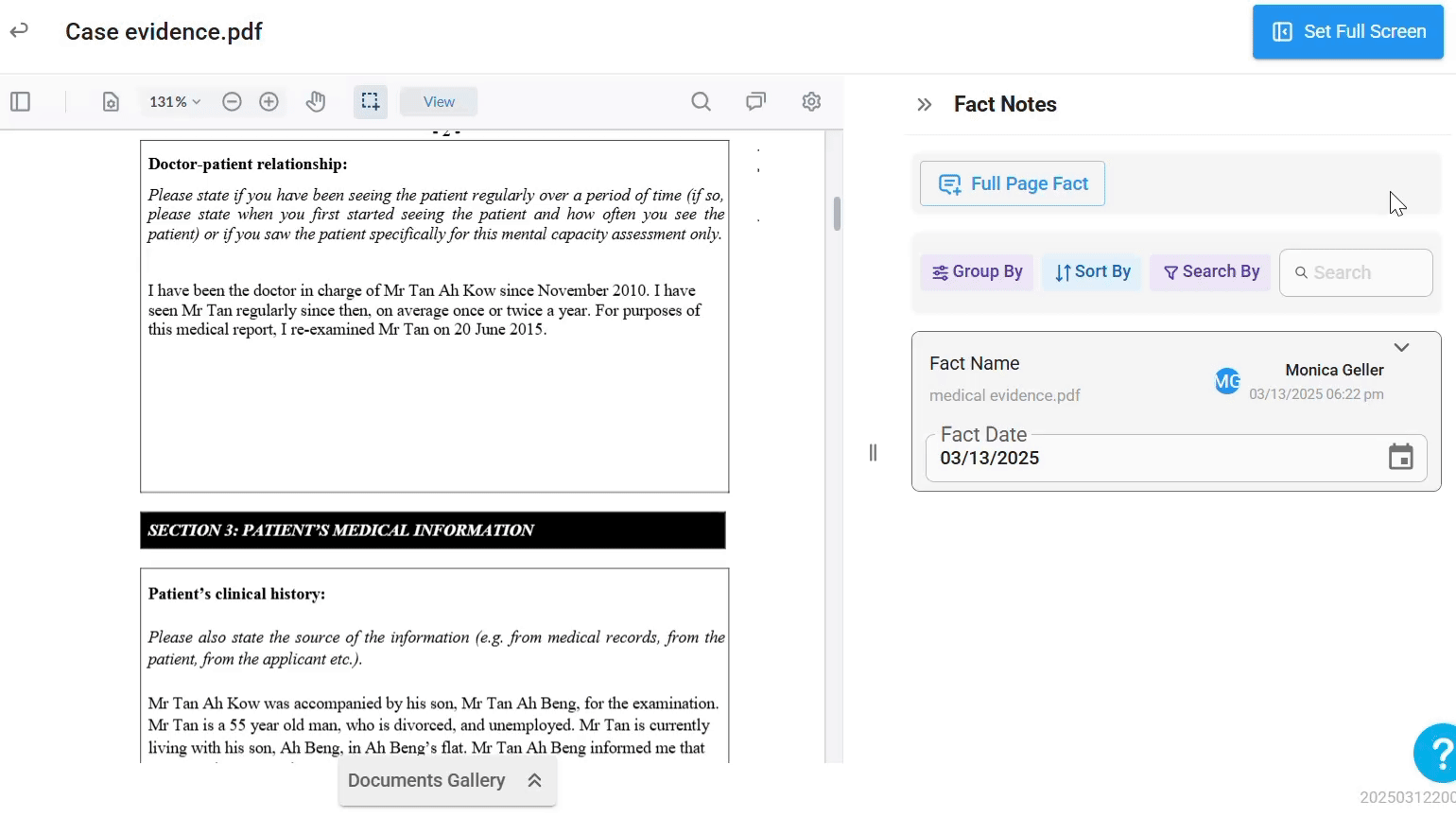Image resolution: width=1456 pixels, height=817 pixels.
Task: Open the Sort By options
Action: (x=1092, y=272)
